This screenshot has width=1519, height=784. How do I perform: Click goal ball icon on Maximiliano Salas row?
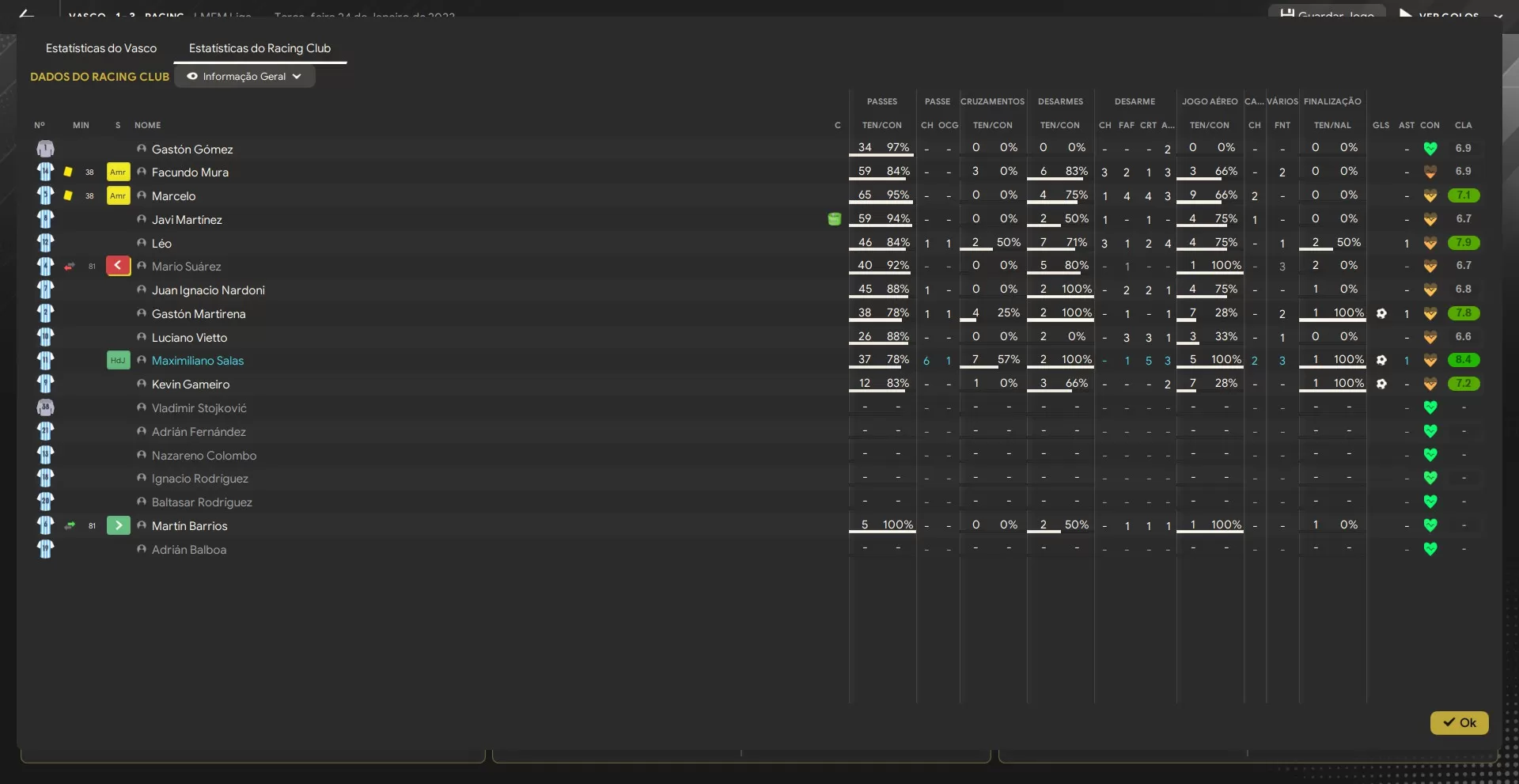[1381, 360]
